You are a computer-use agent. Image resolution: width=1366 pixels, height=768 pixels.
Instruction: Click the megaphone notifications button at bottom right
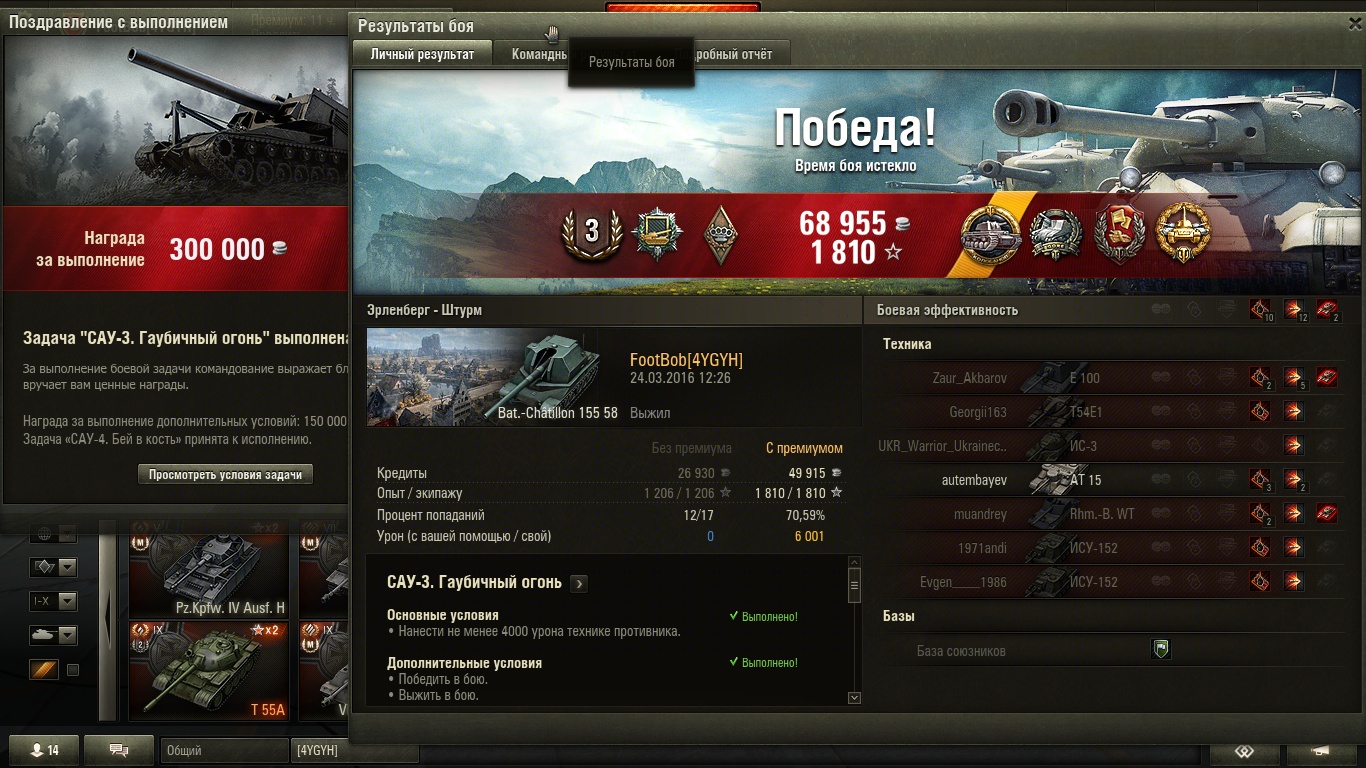coord(1321,752)
